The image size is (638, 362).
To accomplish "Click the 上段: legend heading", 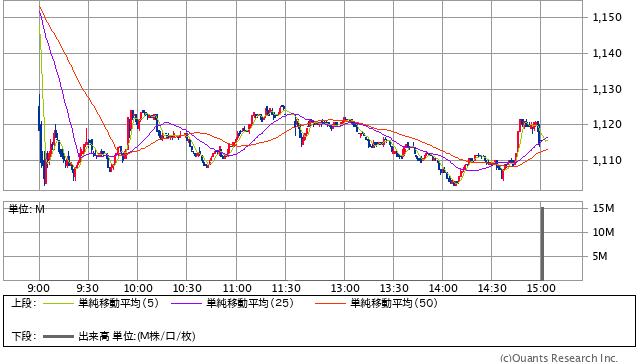I will point(24,303).
